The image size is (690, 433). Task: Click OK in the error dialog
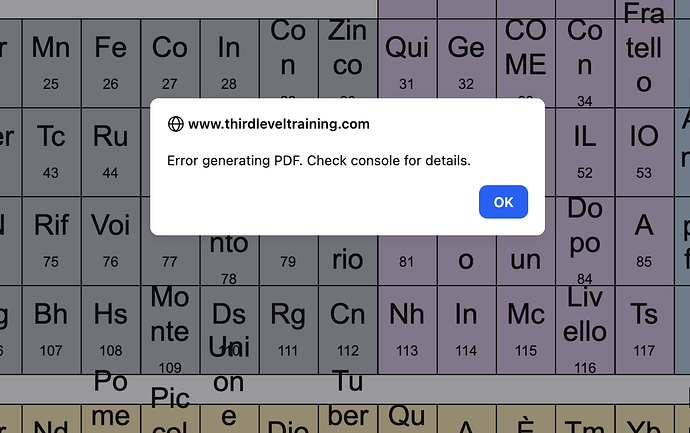coord(503,202)
